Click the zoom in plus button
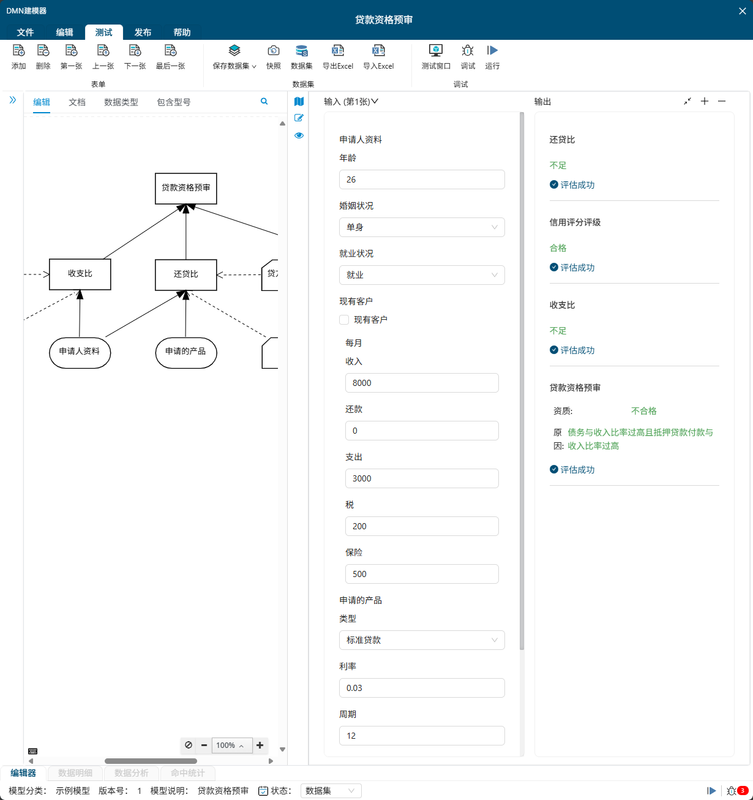Viewport: 753px width, 800px height. [260, 745]
